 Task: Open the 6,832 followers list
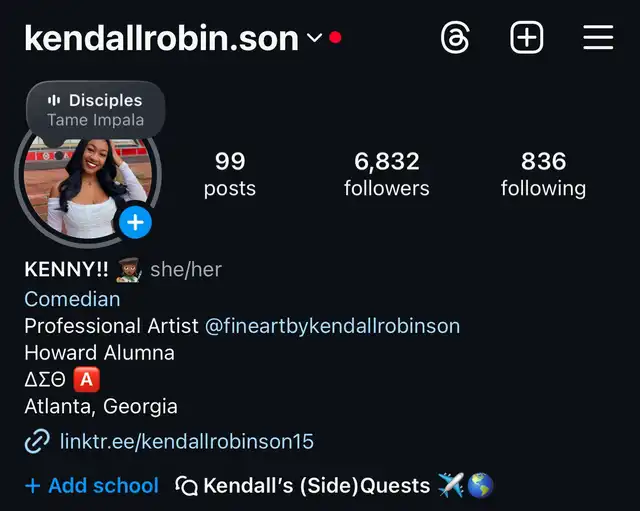tap(387, 174)
